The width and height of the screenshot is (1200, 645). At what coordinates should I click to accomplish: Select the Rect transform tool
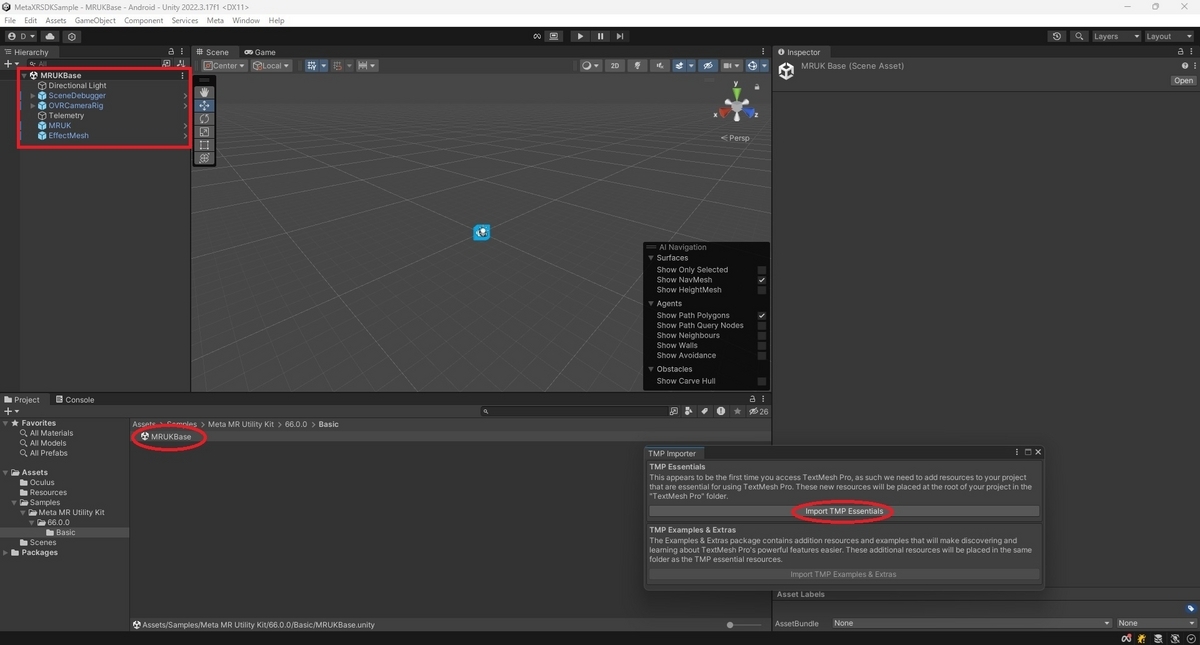tap(204, 145)
